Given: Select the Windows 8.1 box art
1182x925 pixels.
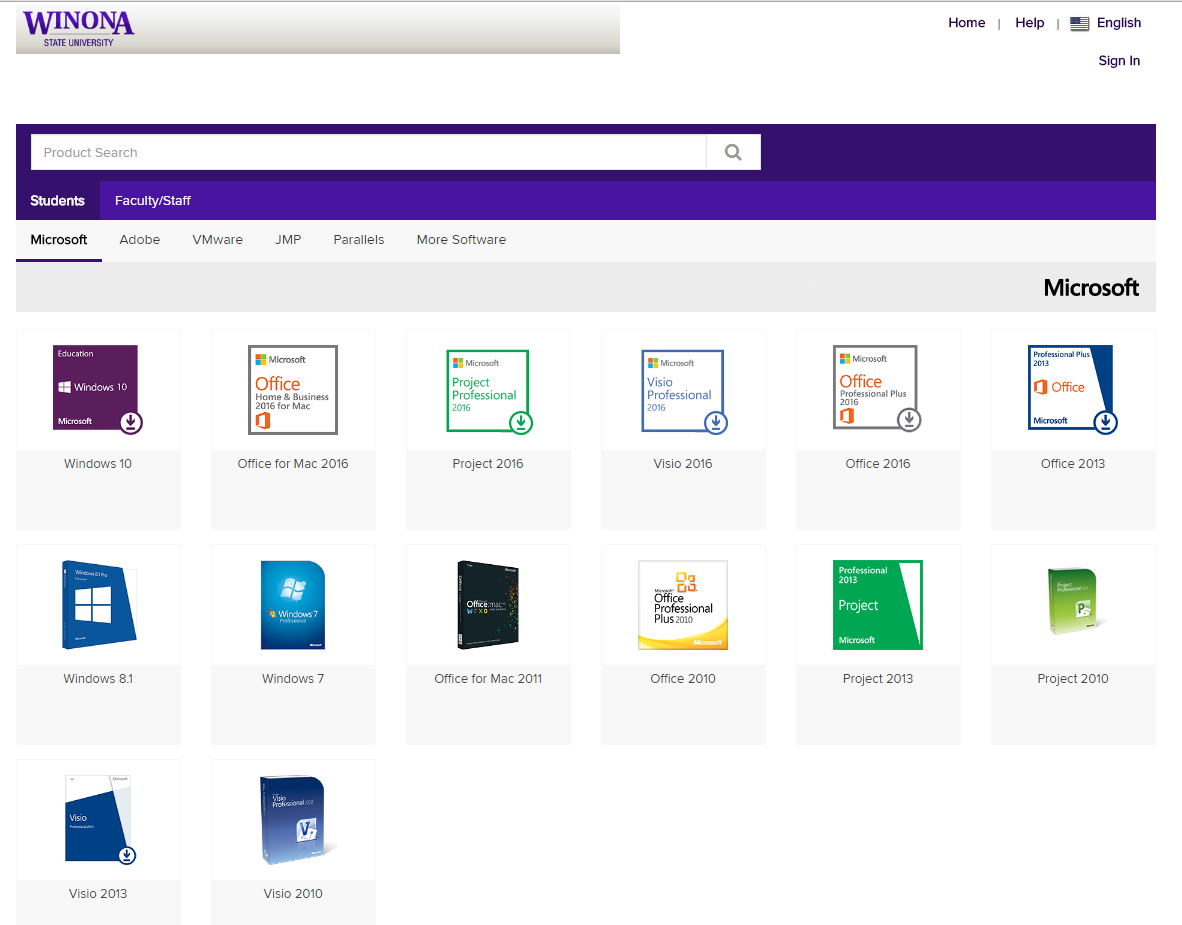Looking at the screenshot, I should [x=98, y=604].
